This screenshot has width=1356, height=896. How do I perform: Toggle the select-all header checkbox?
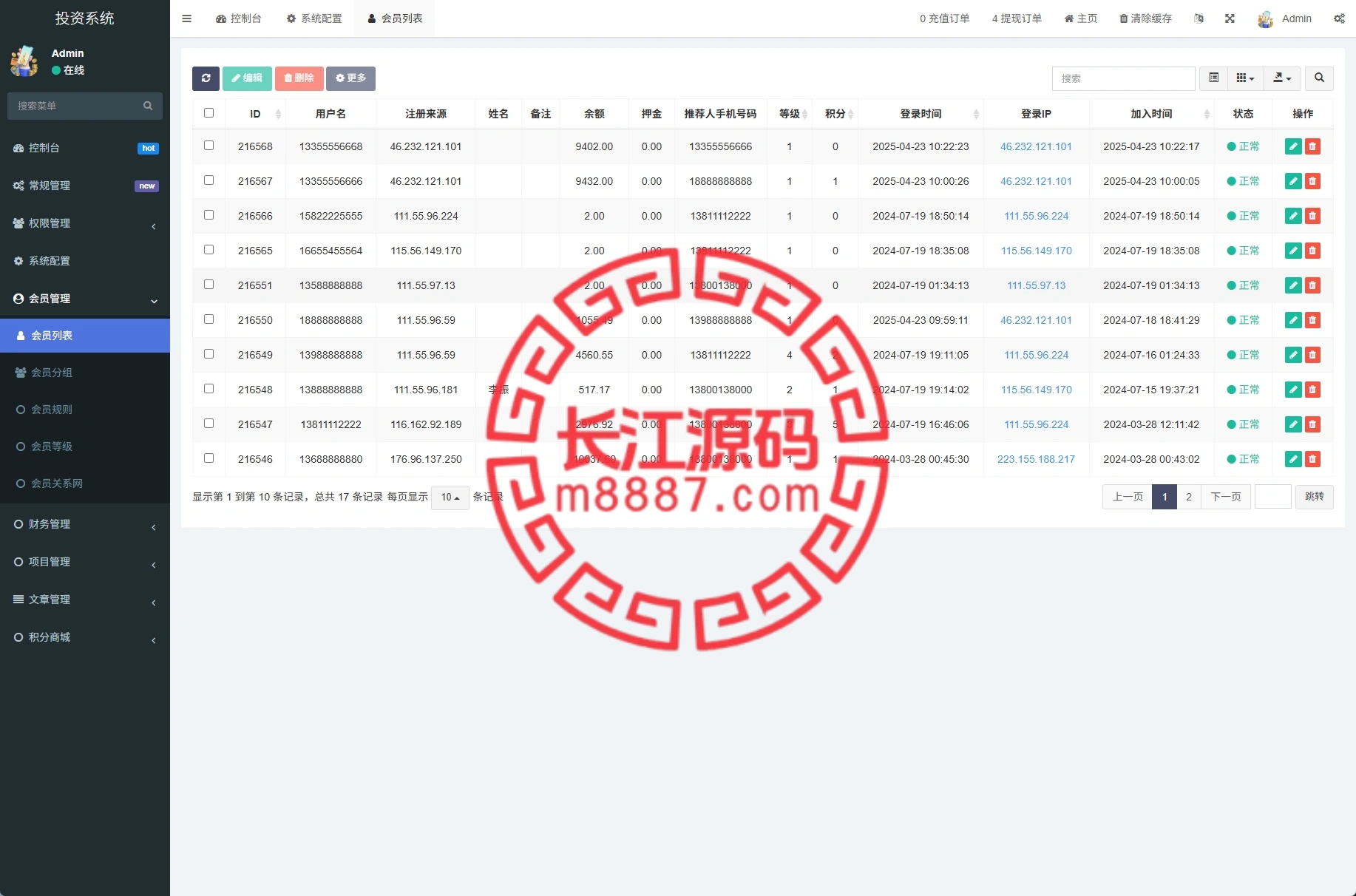tap(209, 113)
